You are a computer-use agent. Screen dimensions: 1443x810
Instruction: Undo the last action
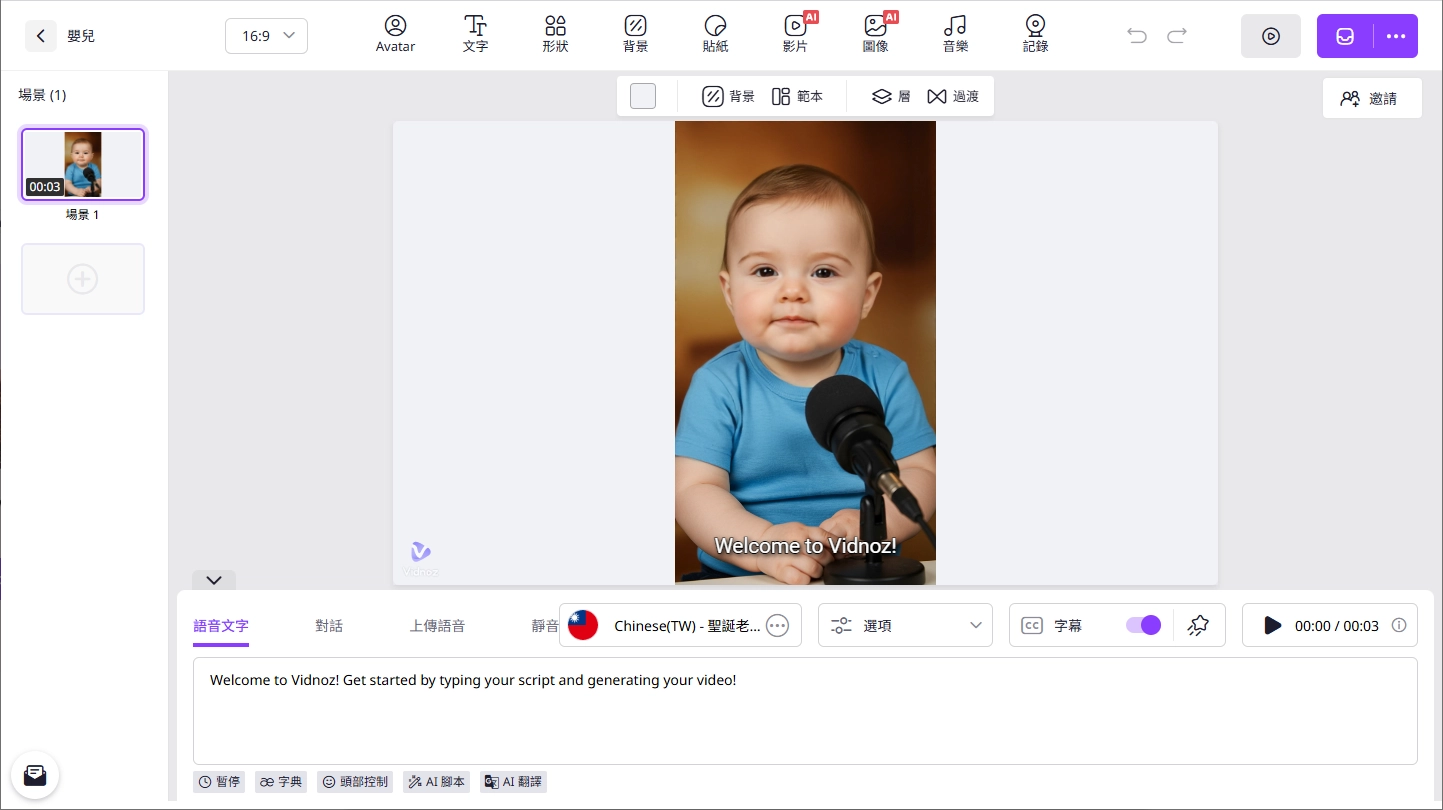pyautogui.click(x=1137, y=36)
